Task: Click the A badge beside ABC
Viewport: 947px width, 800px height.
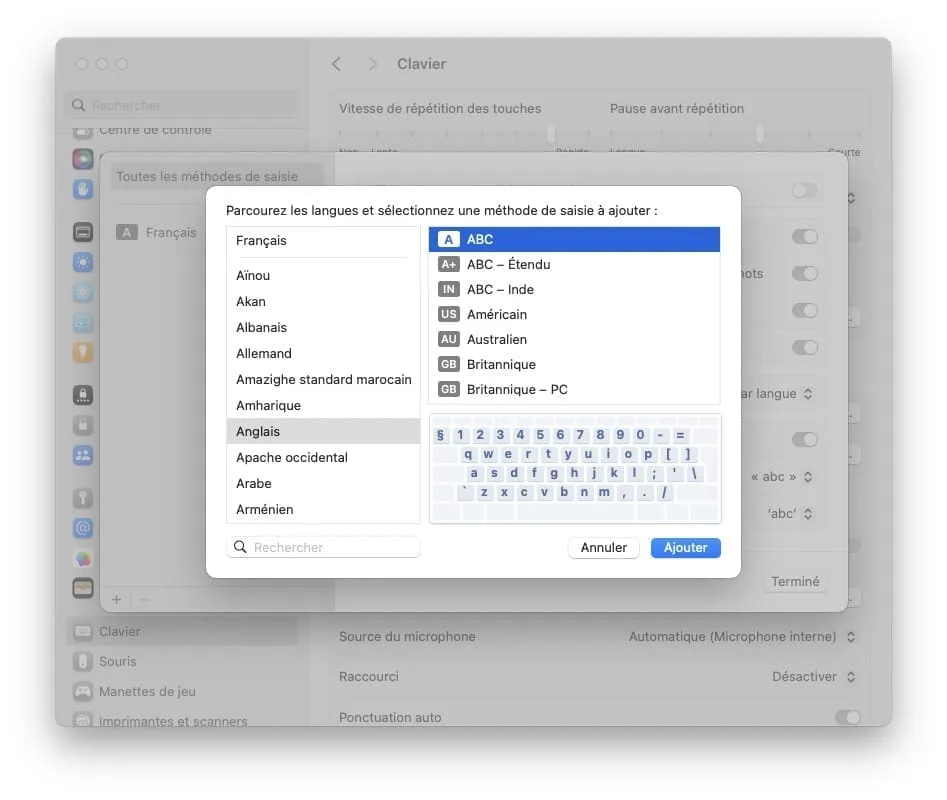Action: (x=447, y=239)
